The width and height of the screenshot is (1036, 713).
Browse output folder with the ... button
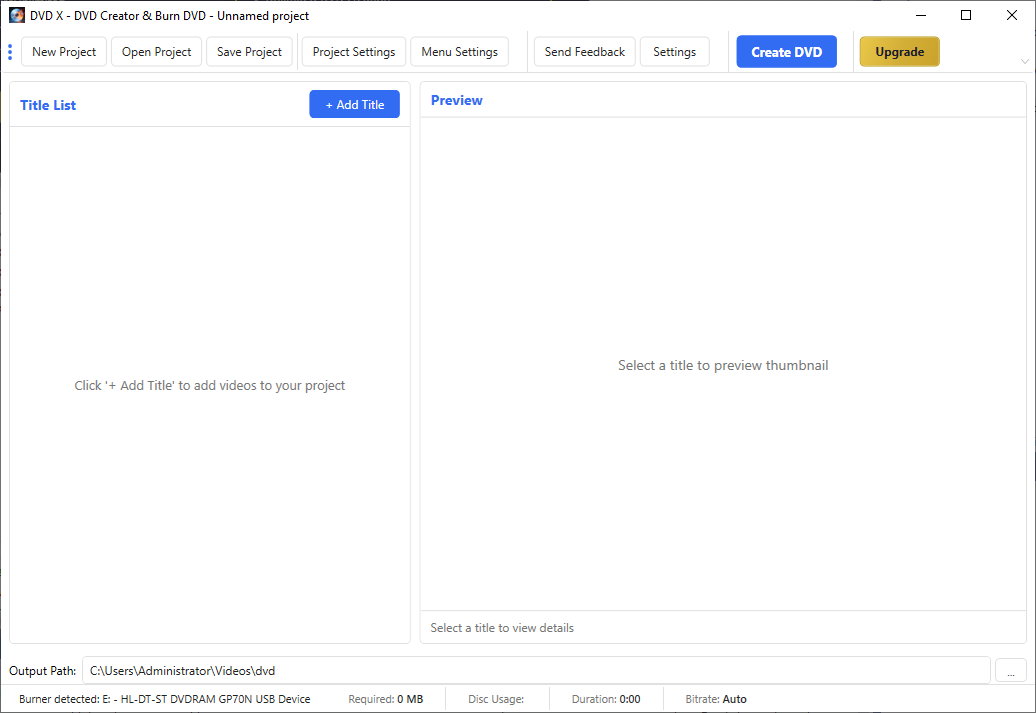[x=1010, y=671]
